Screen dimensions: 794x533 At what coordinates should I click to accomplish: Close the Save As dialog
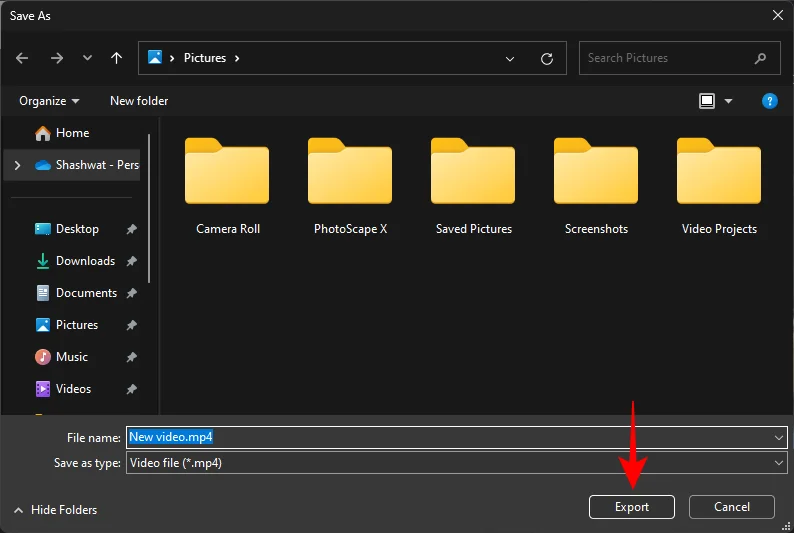tap(778, 15)
